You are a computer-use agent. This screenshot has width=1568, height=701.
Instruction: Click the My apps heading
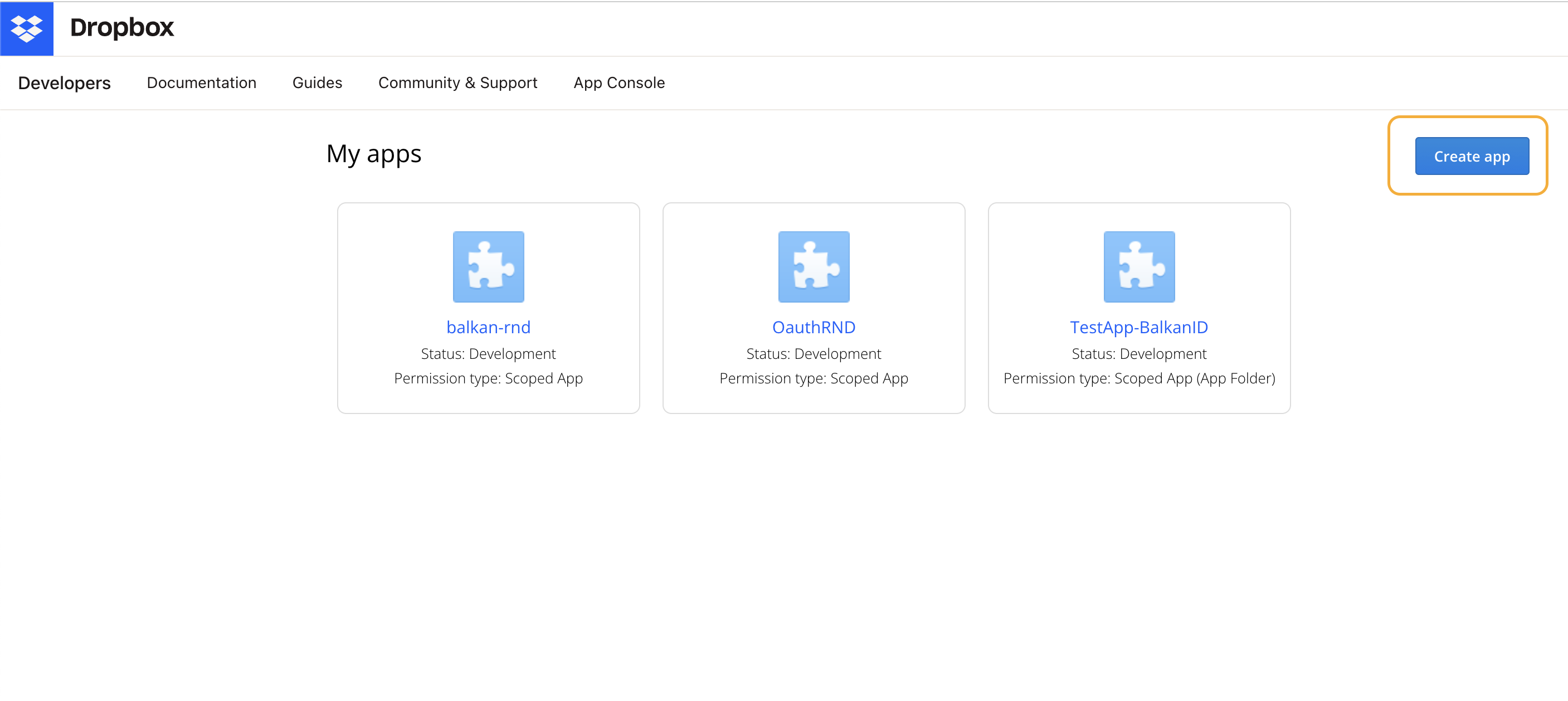[373, 154]
